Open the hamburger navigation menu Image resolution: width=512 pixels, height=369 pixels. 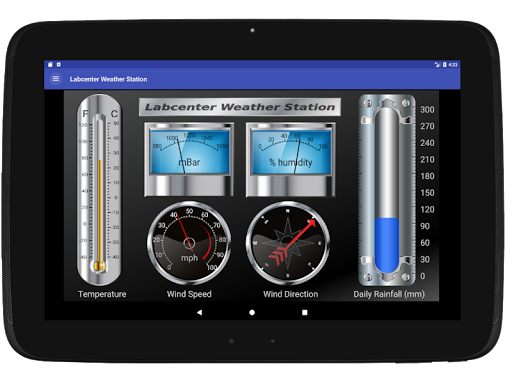pos(56,79)
